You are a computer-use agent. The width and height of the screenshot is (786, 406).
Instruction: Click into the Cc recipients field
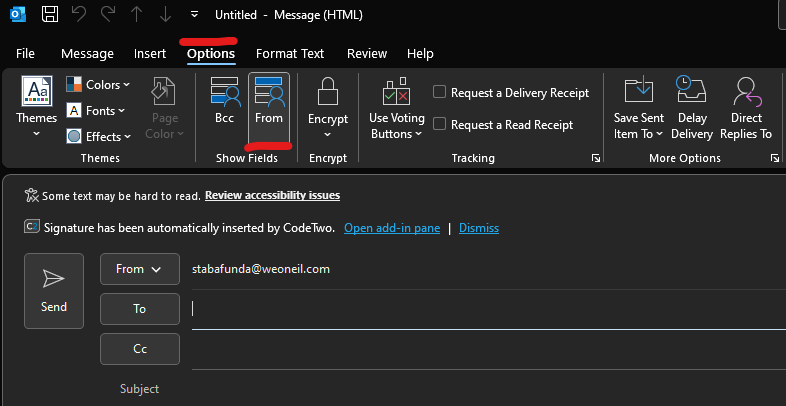point(489,349)
